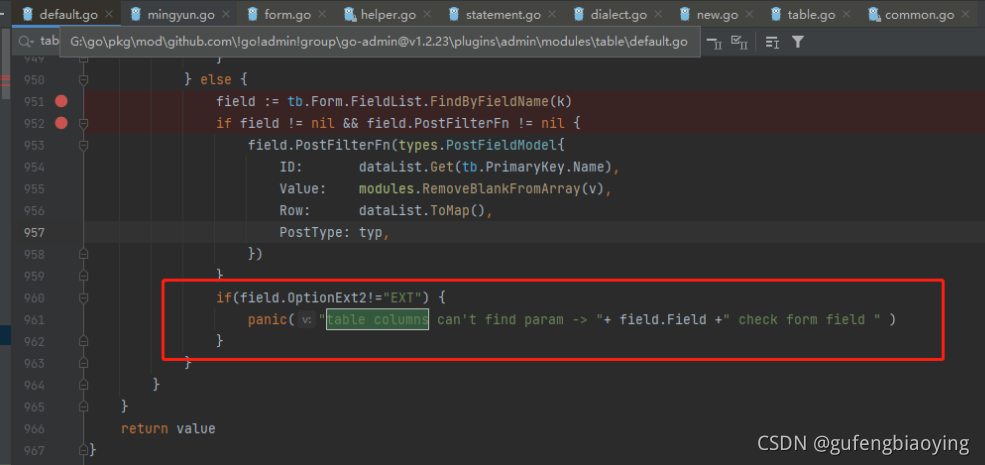
Task: Click the fold end marker on line 962
Action: (84, 341)
